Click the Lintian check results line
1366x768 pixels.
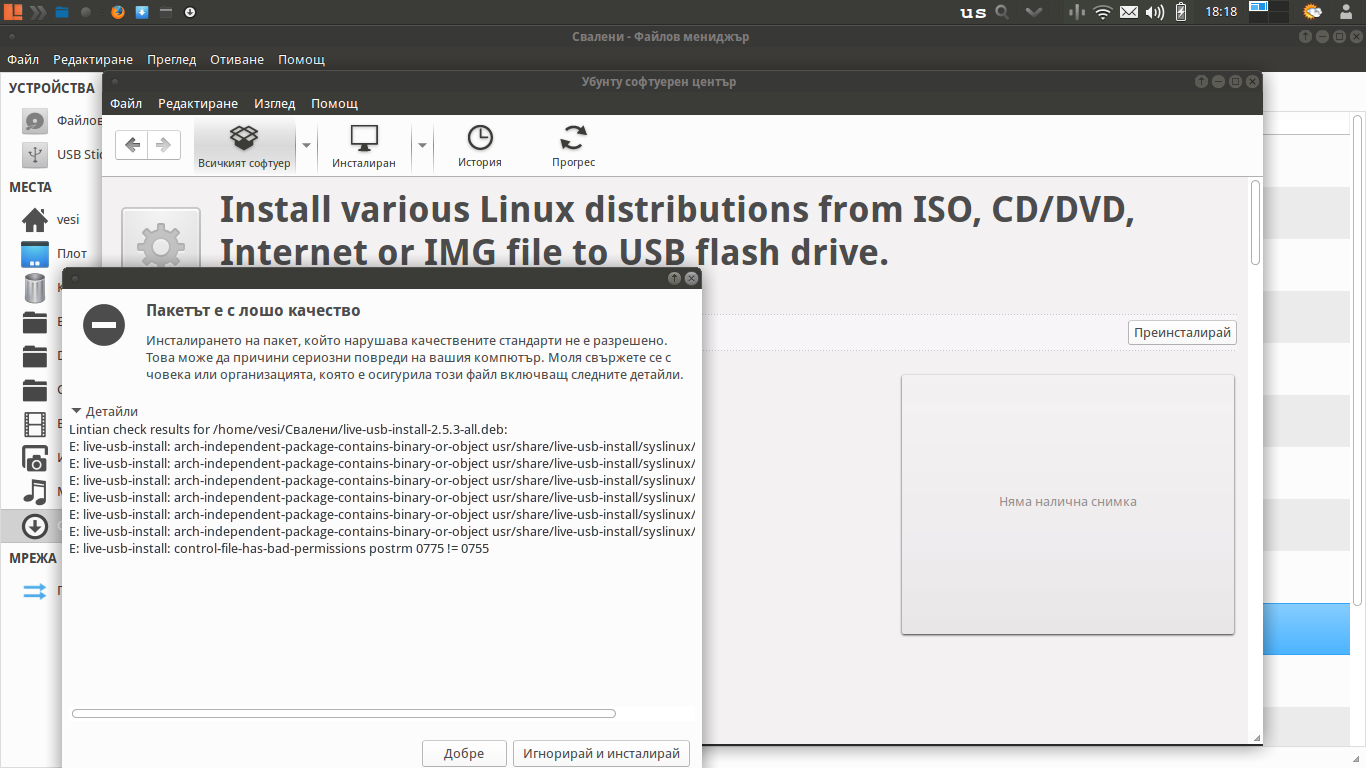(289, 429)
